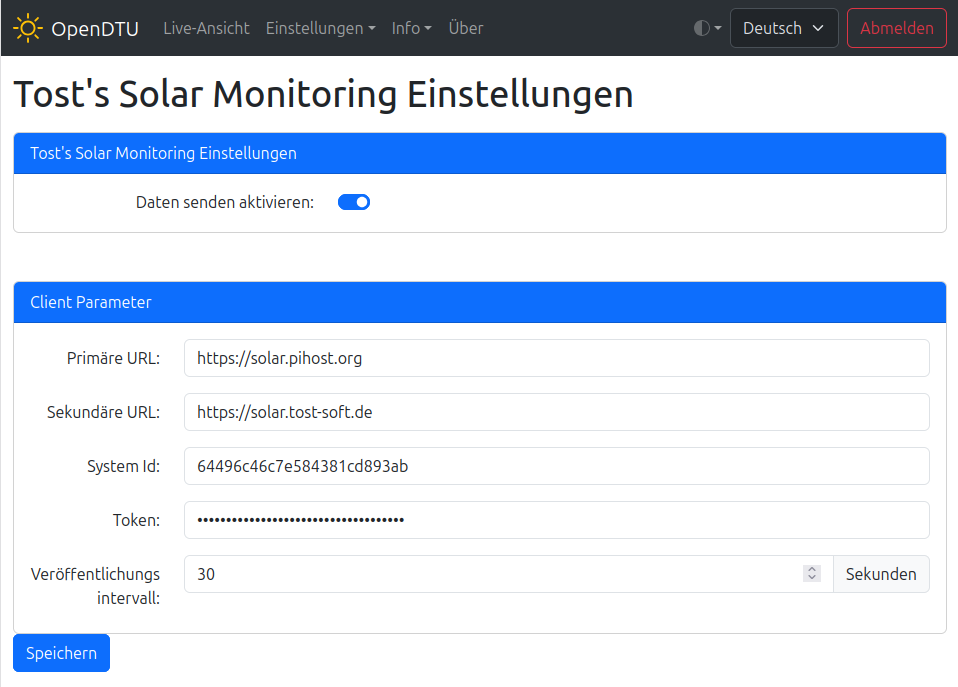Click the Token password field

556,520
